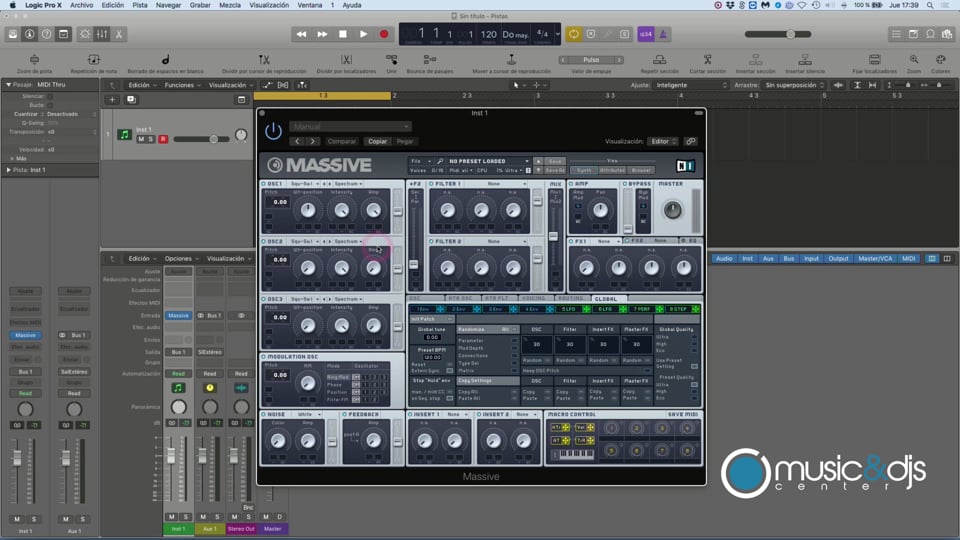Open the Noise White type dropdown
Viewport: 960px width, 540px height.
[309, 414]
